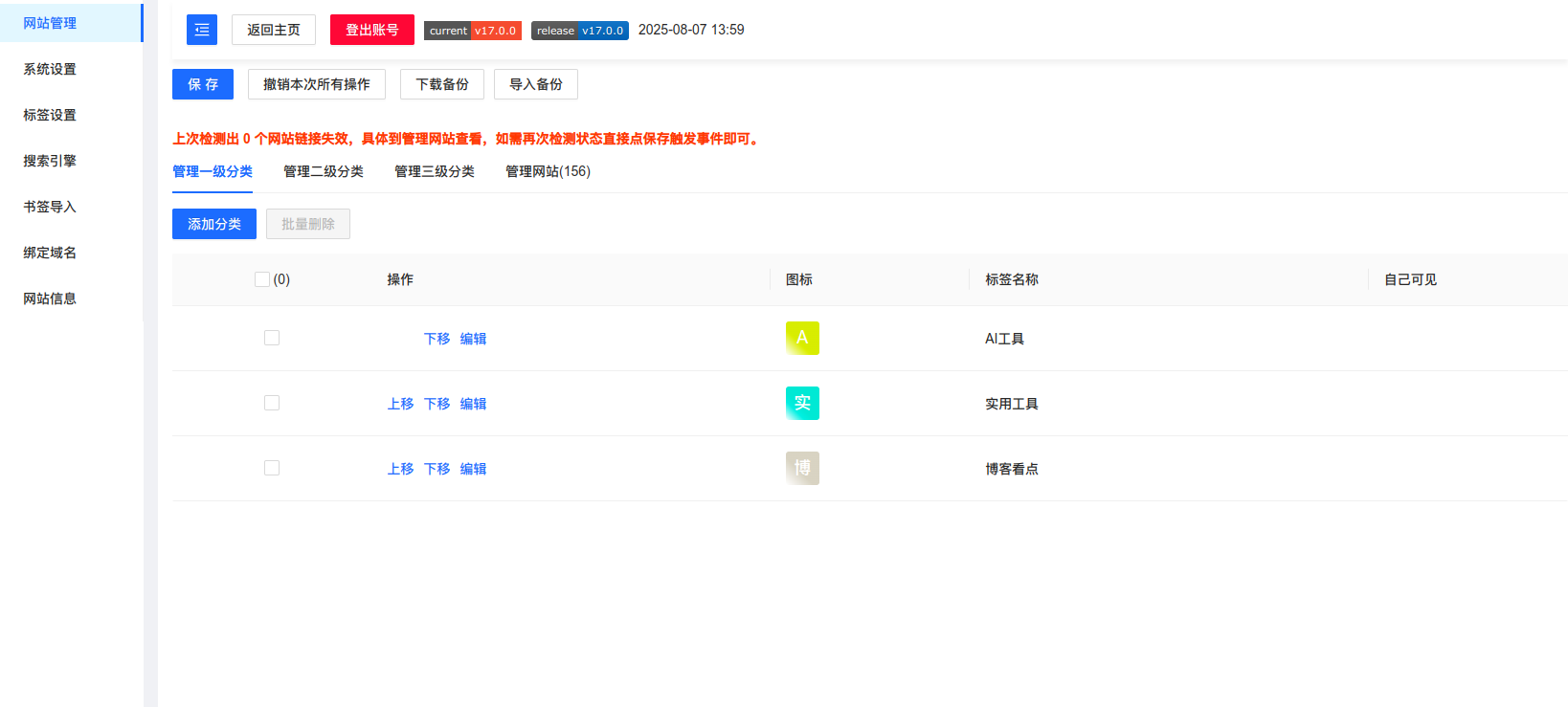Click the 2025-08-07 13:59 timestamp
The image size is (1568, 707).
pyautogui.click(x=691, y=30)
